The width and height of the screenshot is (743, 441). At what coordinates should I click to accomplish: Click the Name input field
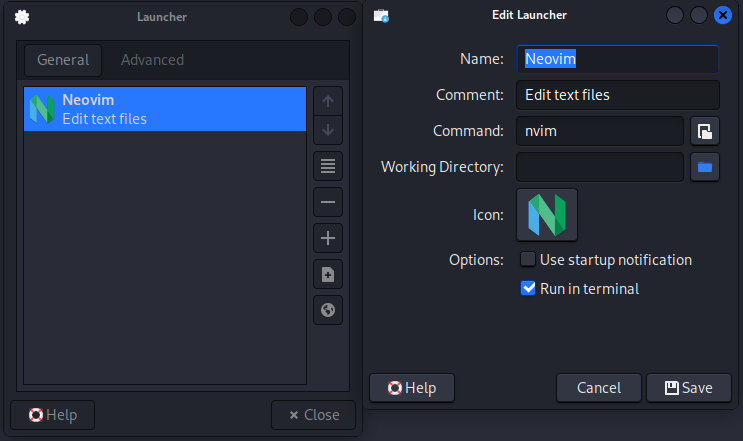coord(618,59)
